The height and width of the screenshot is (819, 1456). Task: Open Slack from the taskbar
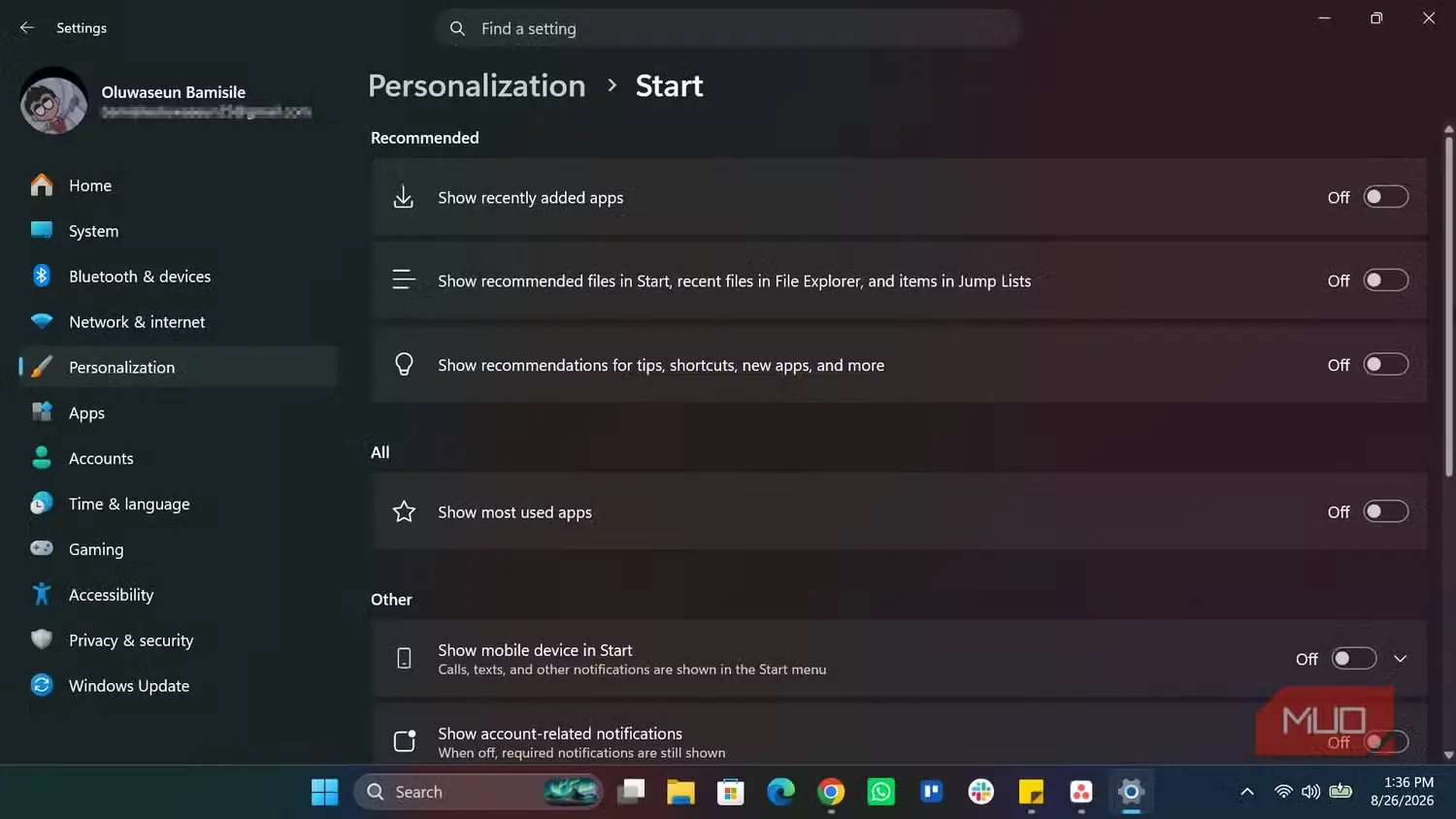[x=981, y=792]
